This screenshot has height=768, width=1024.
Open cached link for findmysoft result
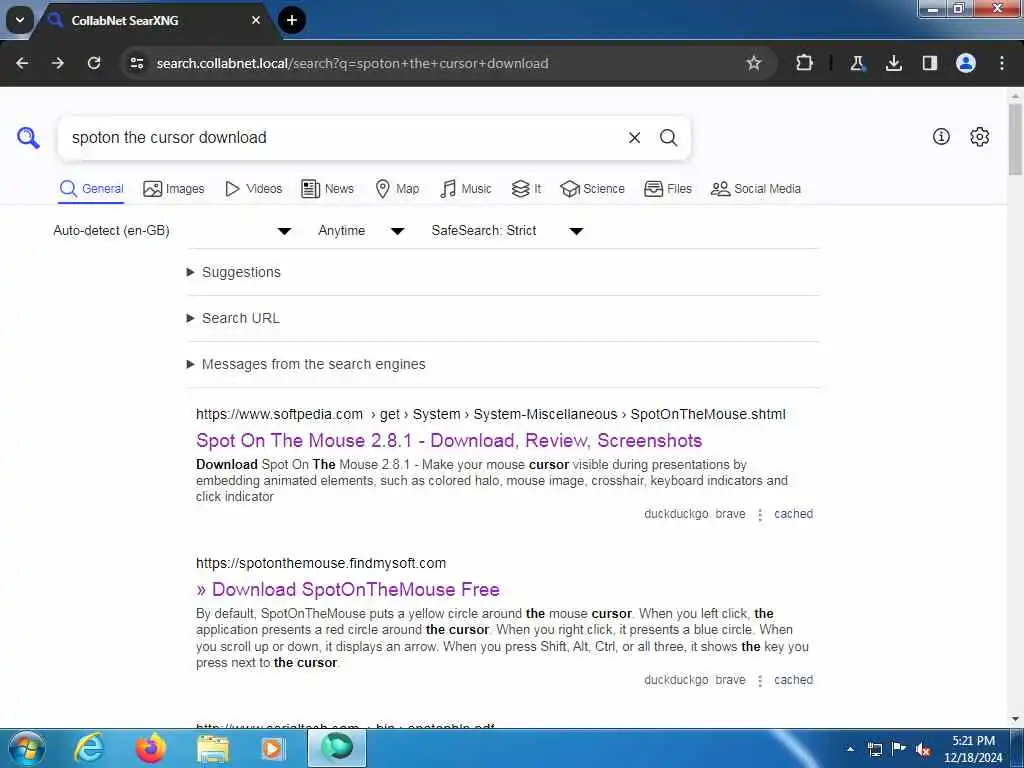(793, 680)
